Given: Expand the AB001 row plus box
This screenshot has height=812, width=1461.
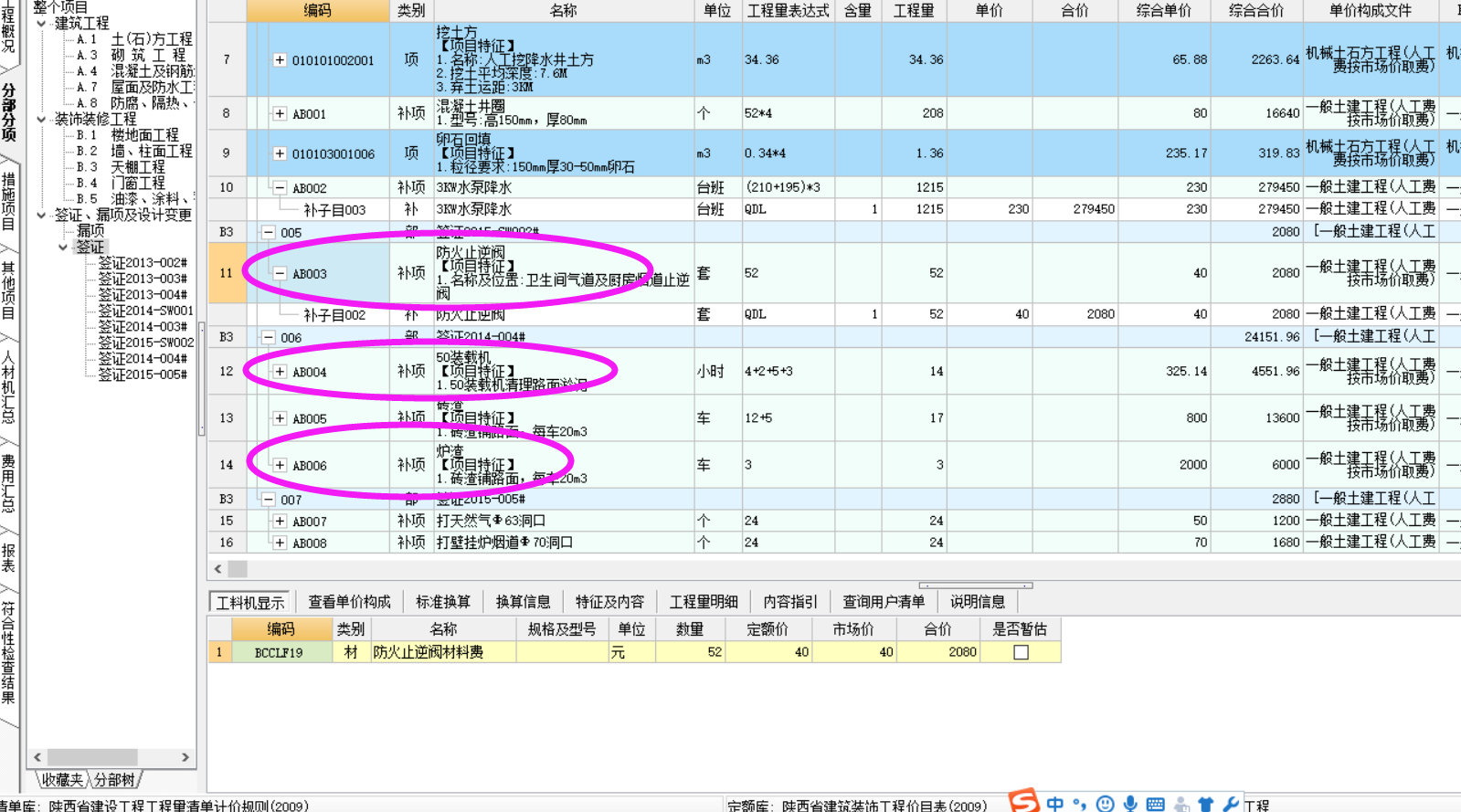Looking at the screenshot, I should click(280, 114).
